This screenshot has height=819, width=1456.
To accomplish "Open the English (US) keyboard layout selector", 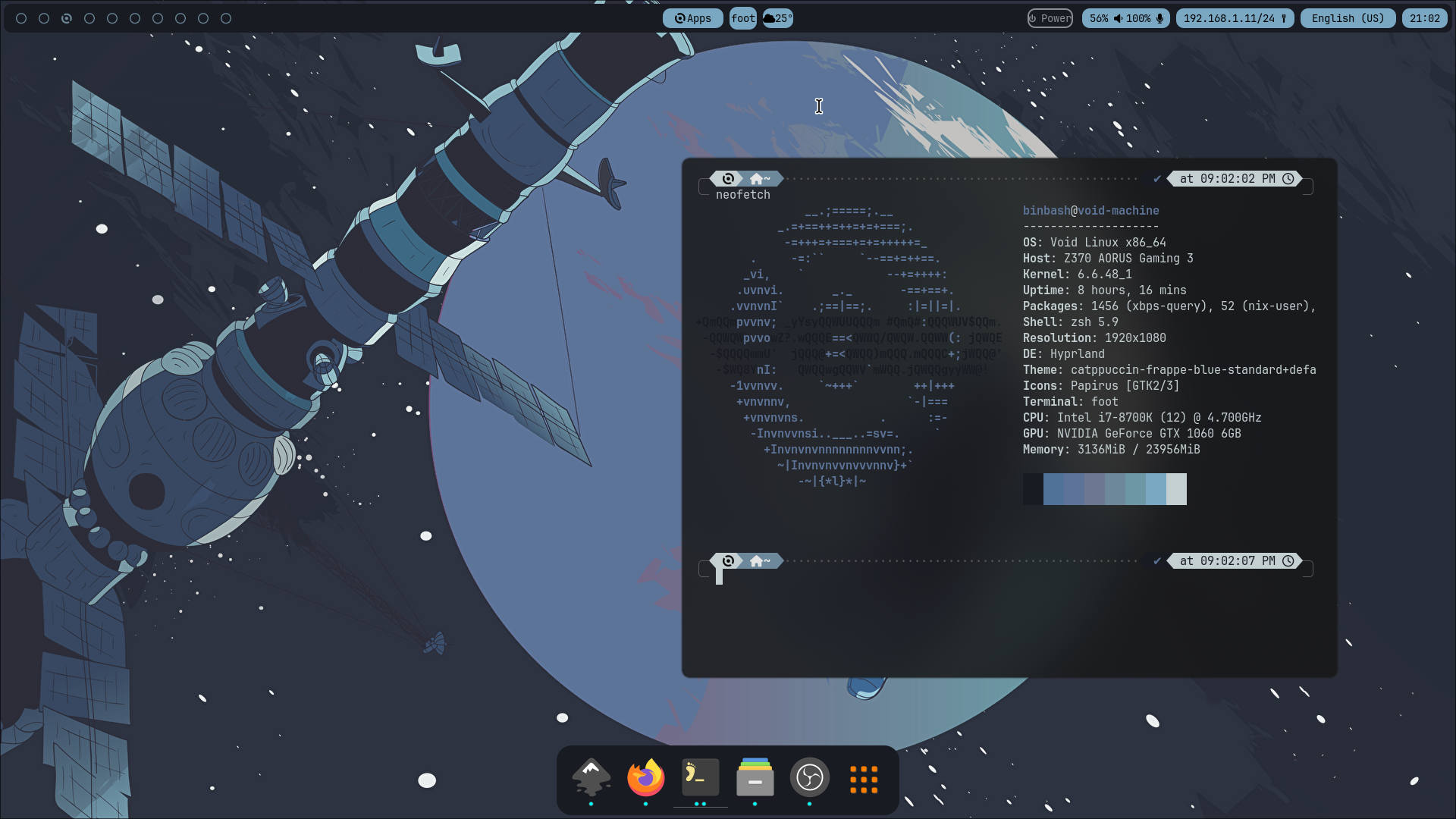I will click(1348, 18).
